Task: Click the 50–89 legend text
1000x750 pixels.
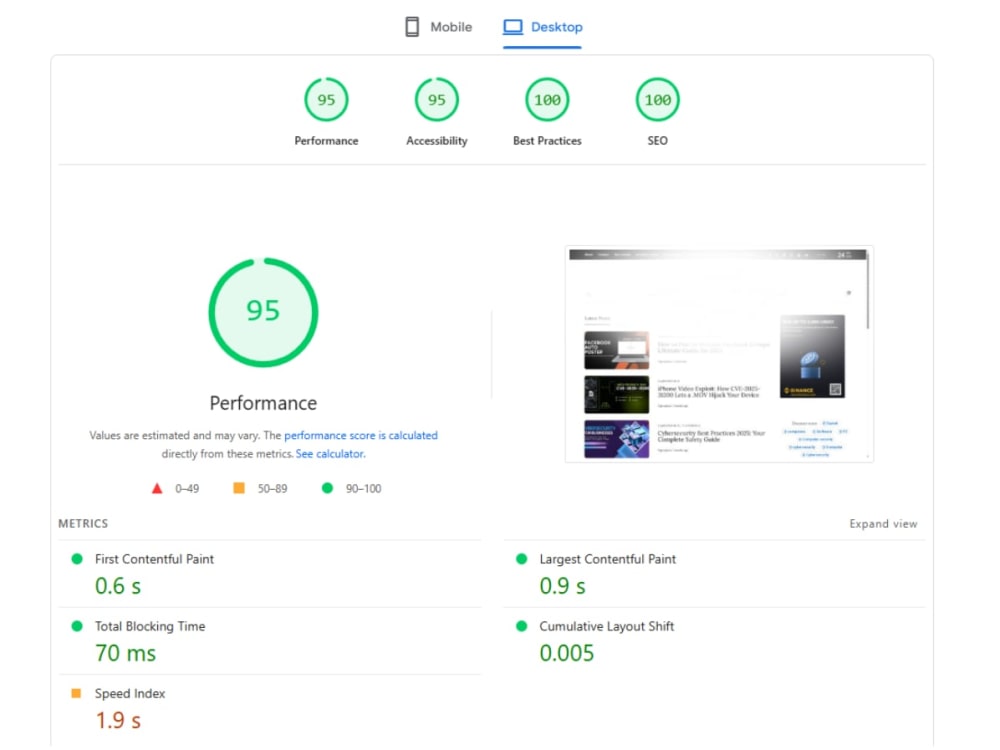Action: [272, 489]
